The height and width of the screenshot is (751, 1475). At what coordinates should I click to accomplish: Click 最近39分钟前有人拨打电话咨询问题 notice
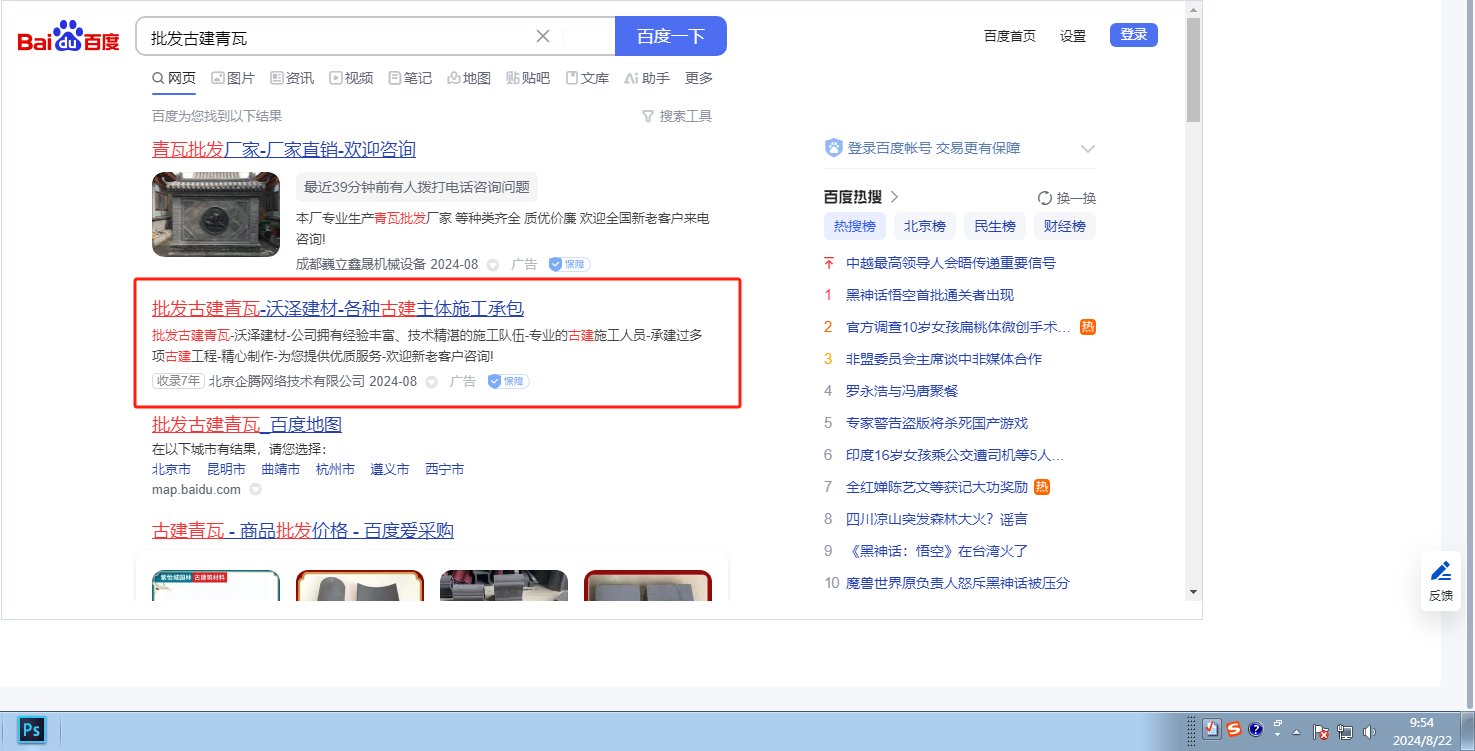pos(417,187)
